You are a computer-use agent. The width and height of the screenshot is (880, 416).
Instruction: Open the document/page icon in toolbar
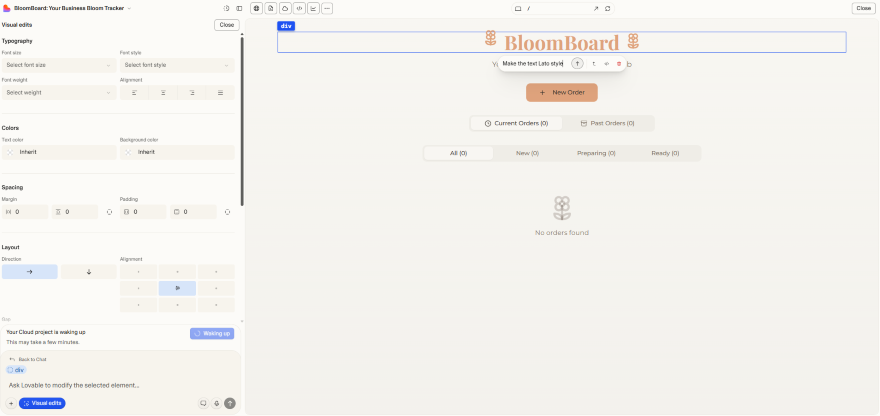click(x=271, y=8)
